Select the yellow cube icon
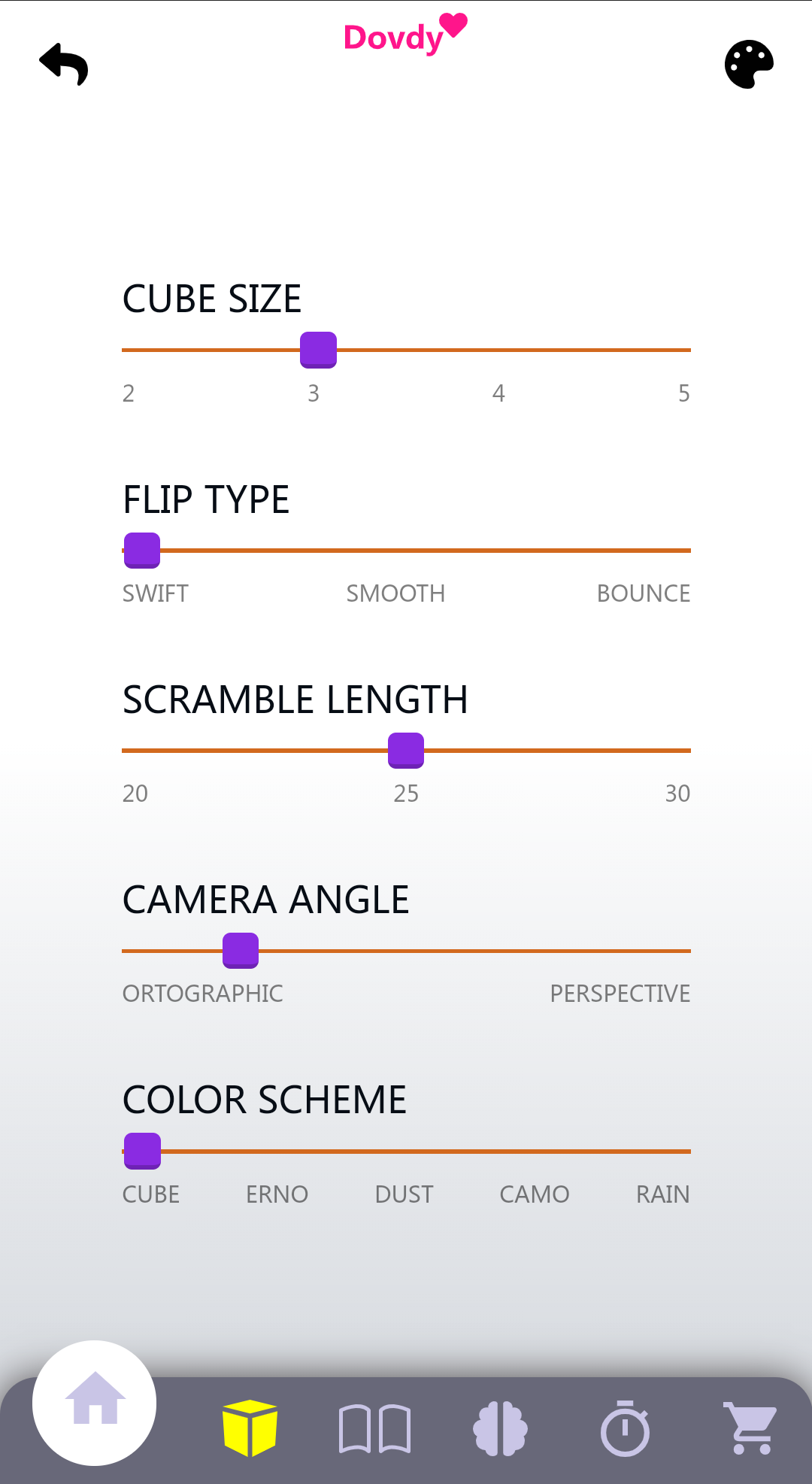812x1484 pixels. [250, 1428]
